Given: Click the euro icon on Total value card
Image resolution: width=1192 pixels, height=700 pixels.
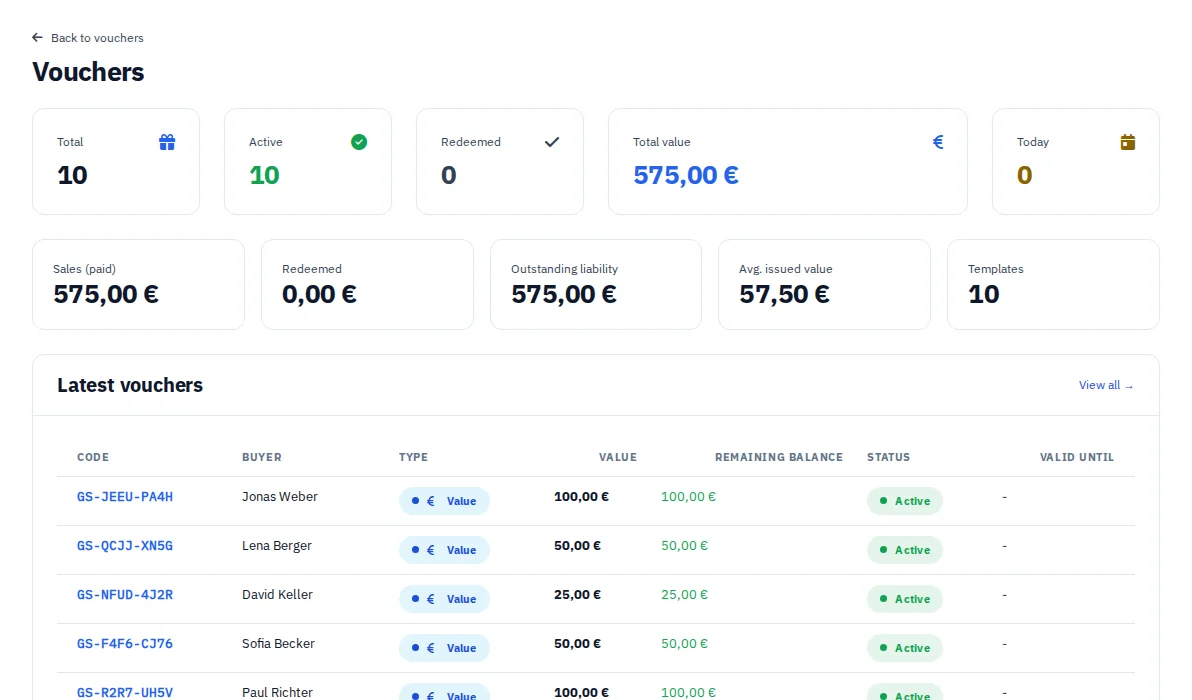Looking at the screenshot, I should (x=937, y=141).
